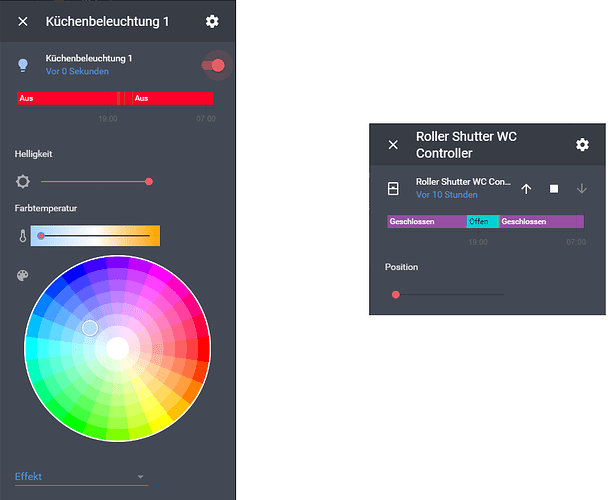Image resolution: width=609 pixels, height=500 pixels.
Task: Close the roller shutter with down arrow
Action: click(x=581, y=189)
